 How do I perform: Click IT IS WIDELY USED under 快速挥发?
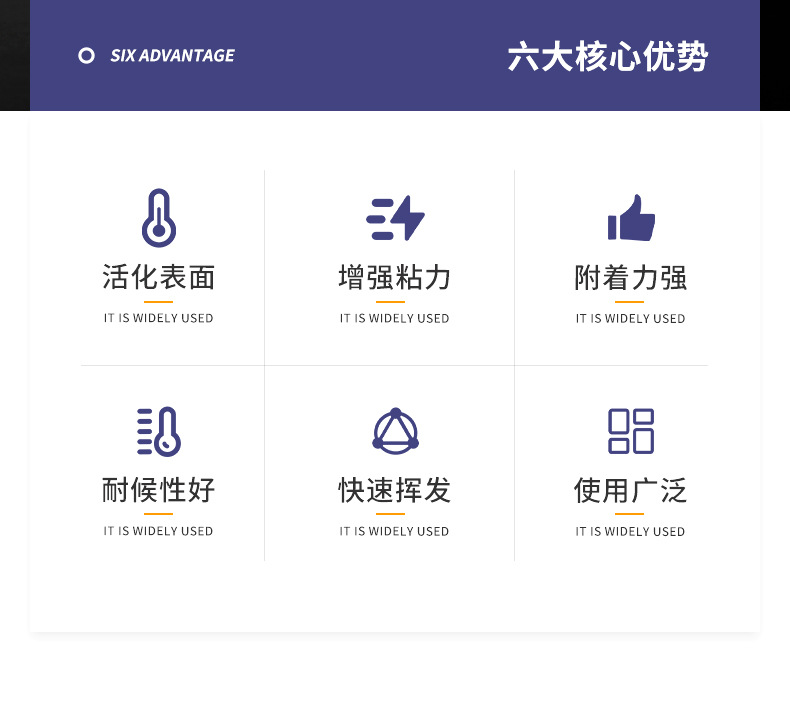(x=395, y=531)
